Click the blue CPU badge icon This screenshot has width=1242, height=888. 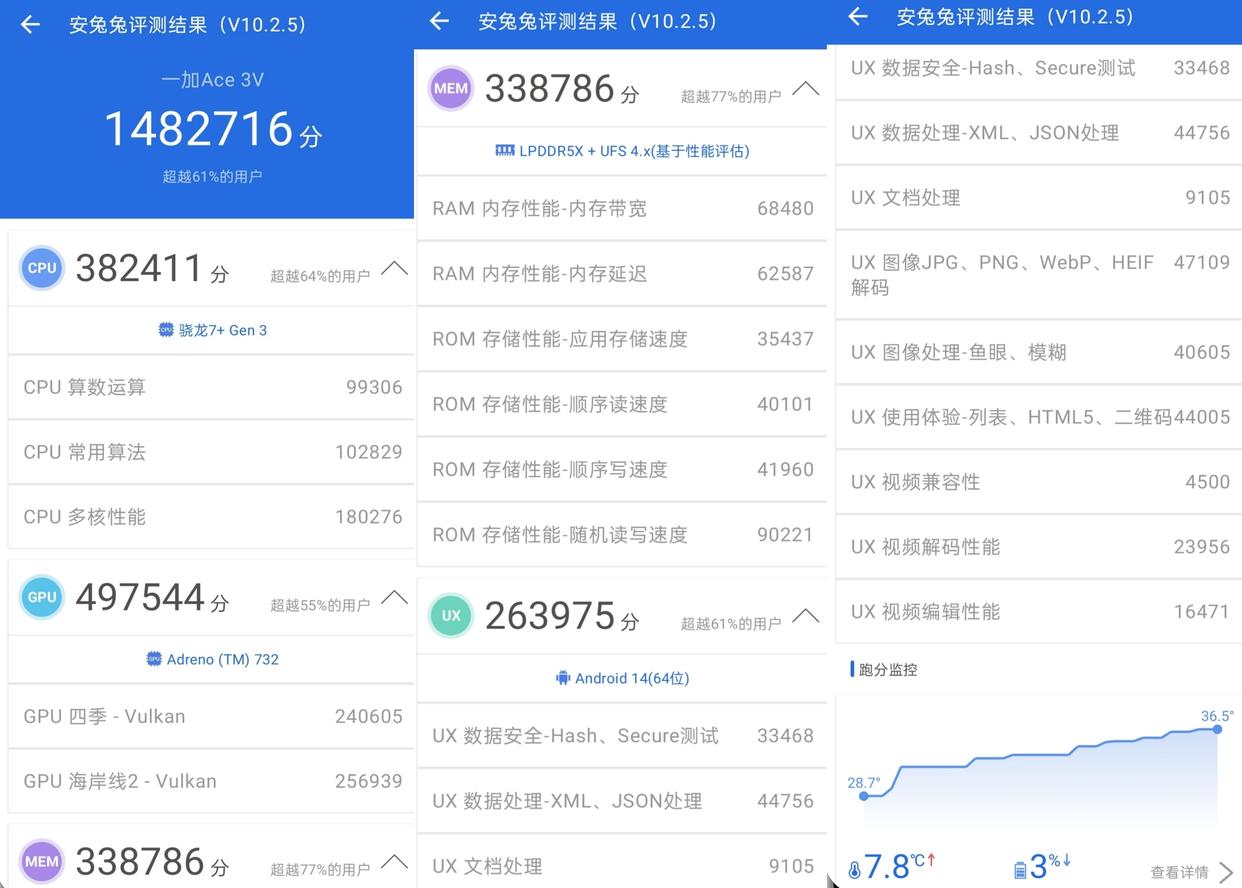(x=42, y=268)
